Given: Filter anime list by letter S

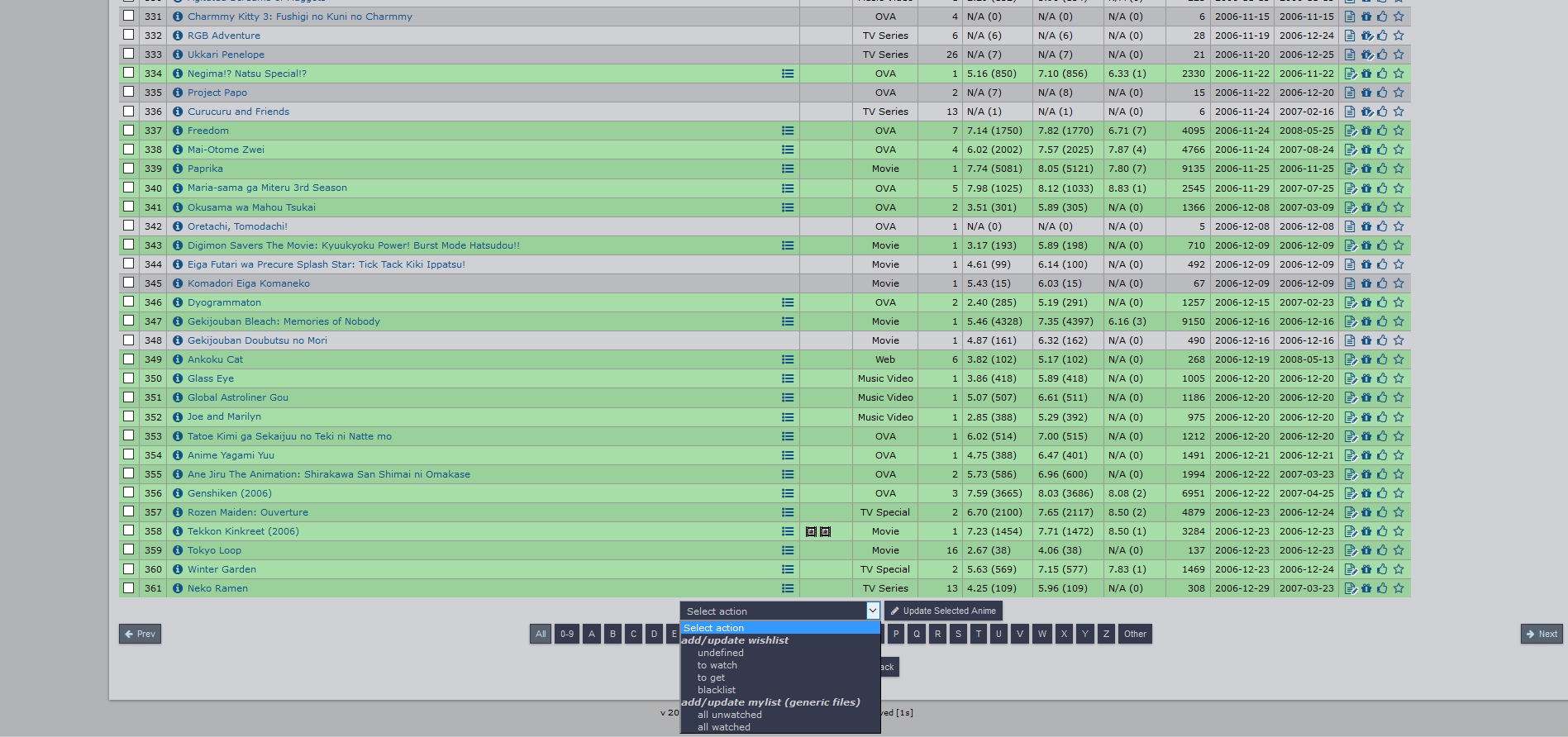Looking at the screenshot, I should tap(958, 634).
